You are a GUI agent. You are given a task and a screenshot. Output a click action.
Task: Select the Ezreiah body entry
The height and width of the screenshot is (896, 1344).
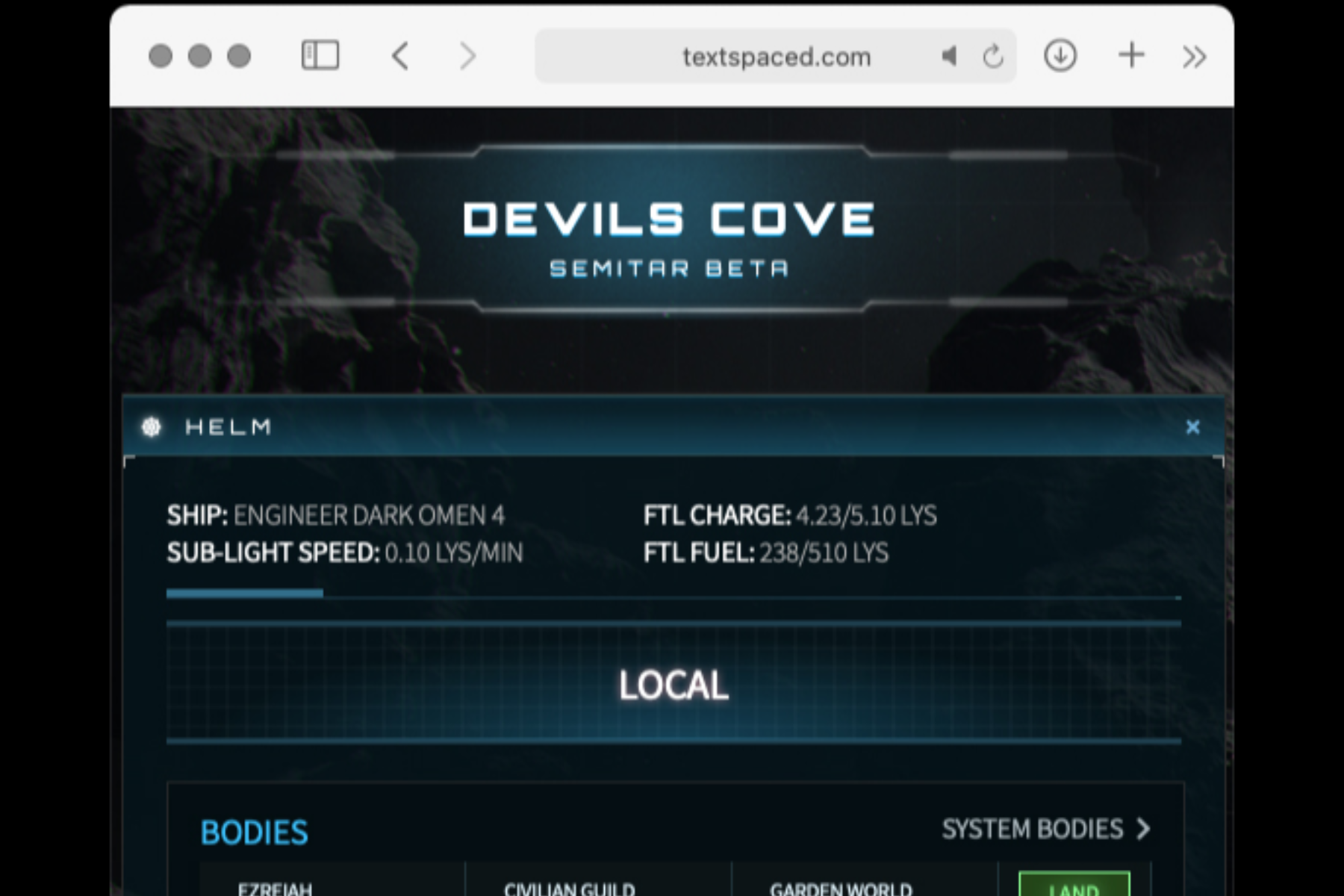tap(275, 888)
